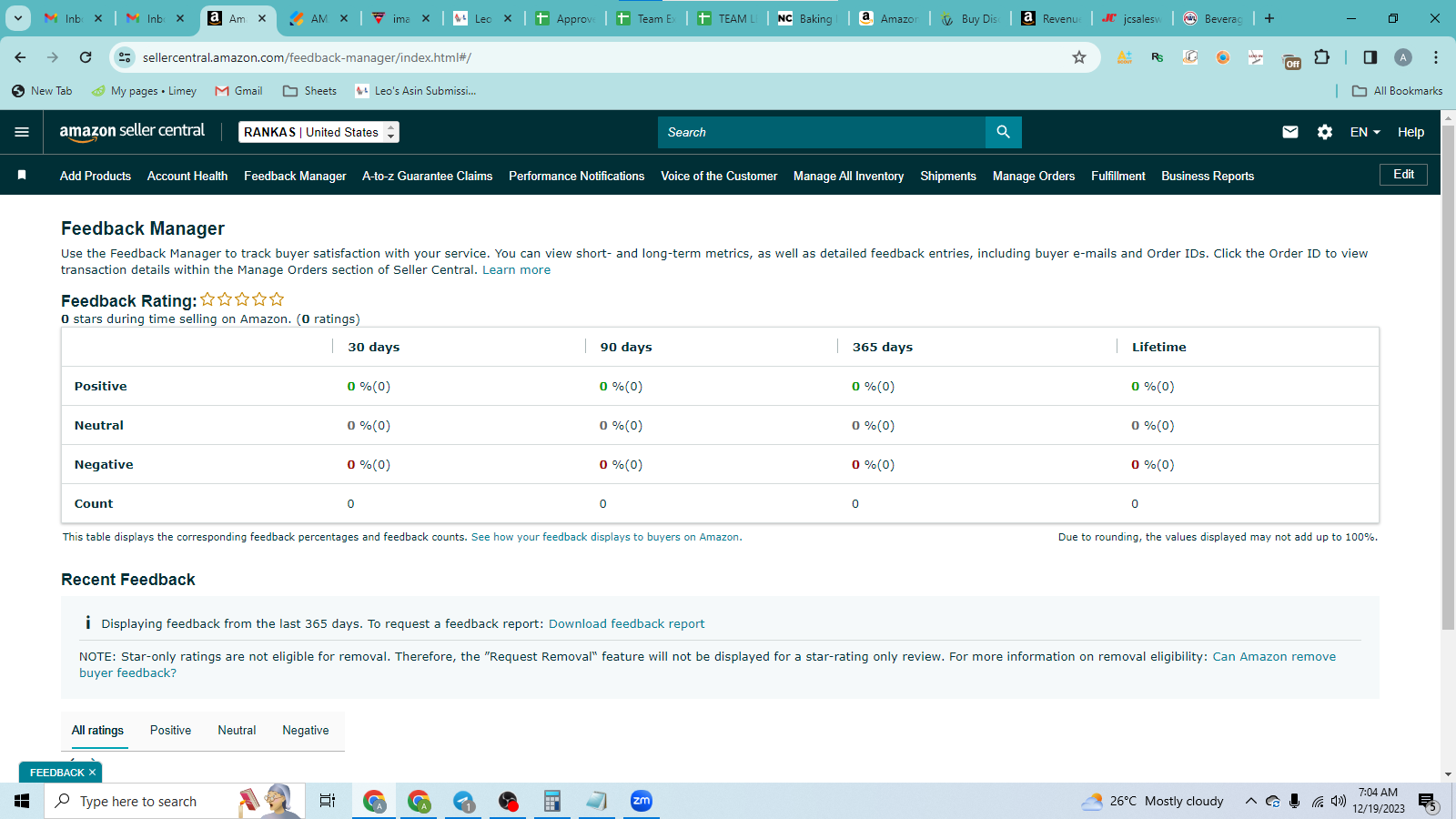The width and height of the screenshot is (1456, 819).
Task: Close the FEEDBACK tag with its X
Action: click(92, 773)
